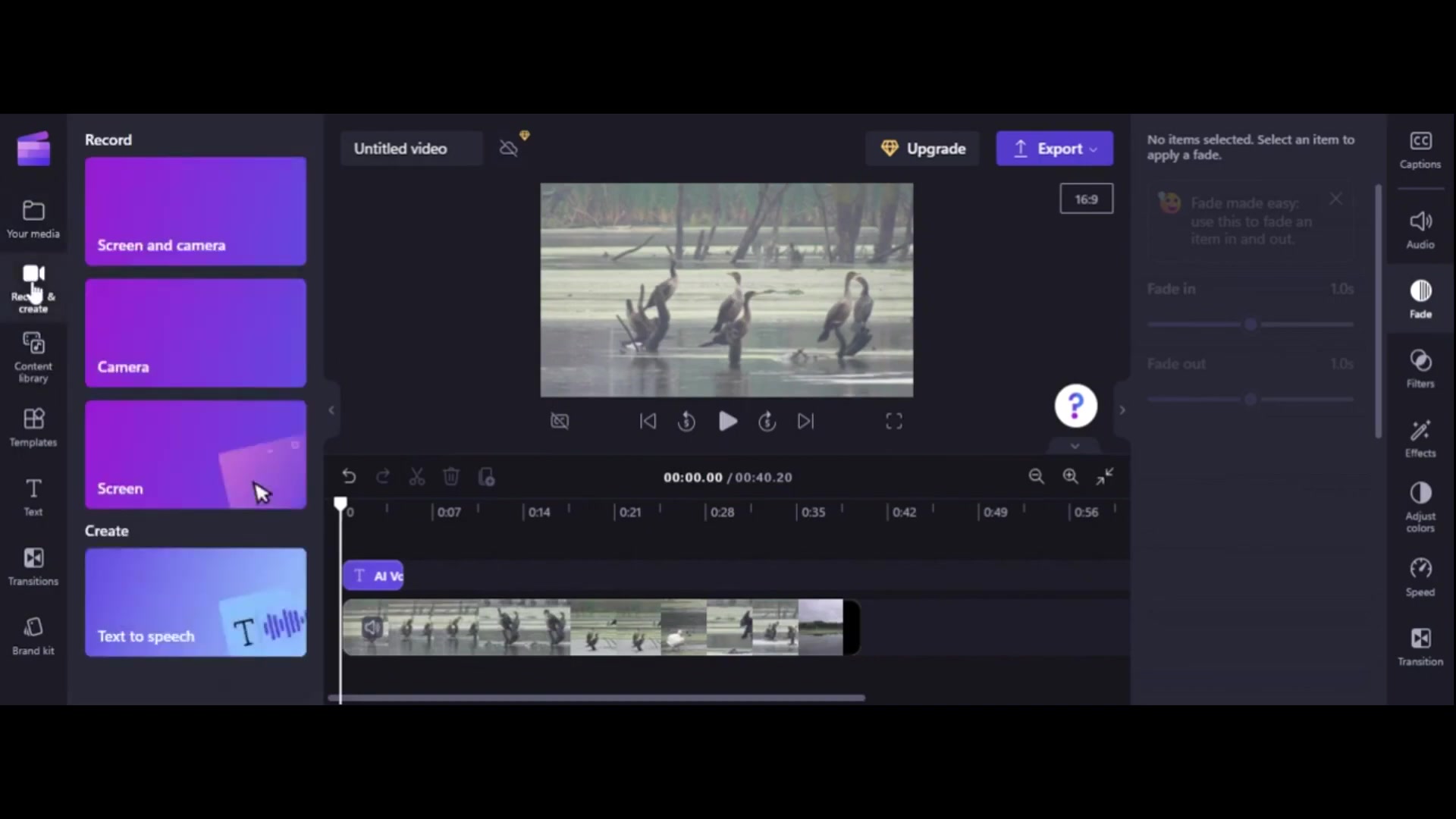
Task: Click the Delete trash icon
Action: point(451,477)
